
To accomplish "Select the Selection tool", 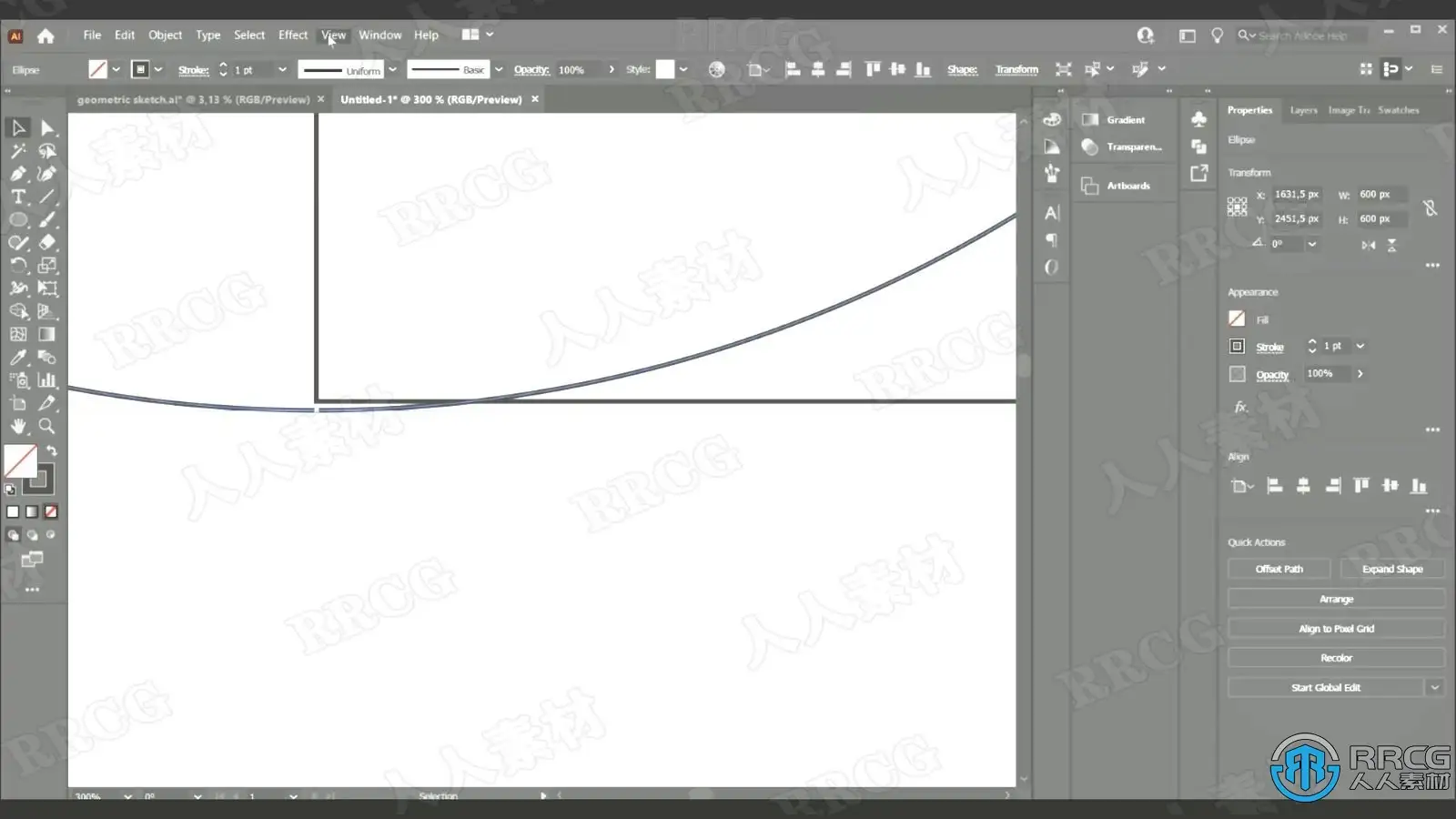I will pos(18,128).
